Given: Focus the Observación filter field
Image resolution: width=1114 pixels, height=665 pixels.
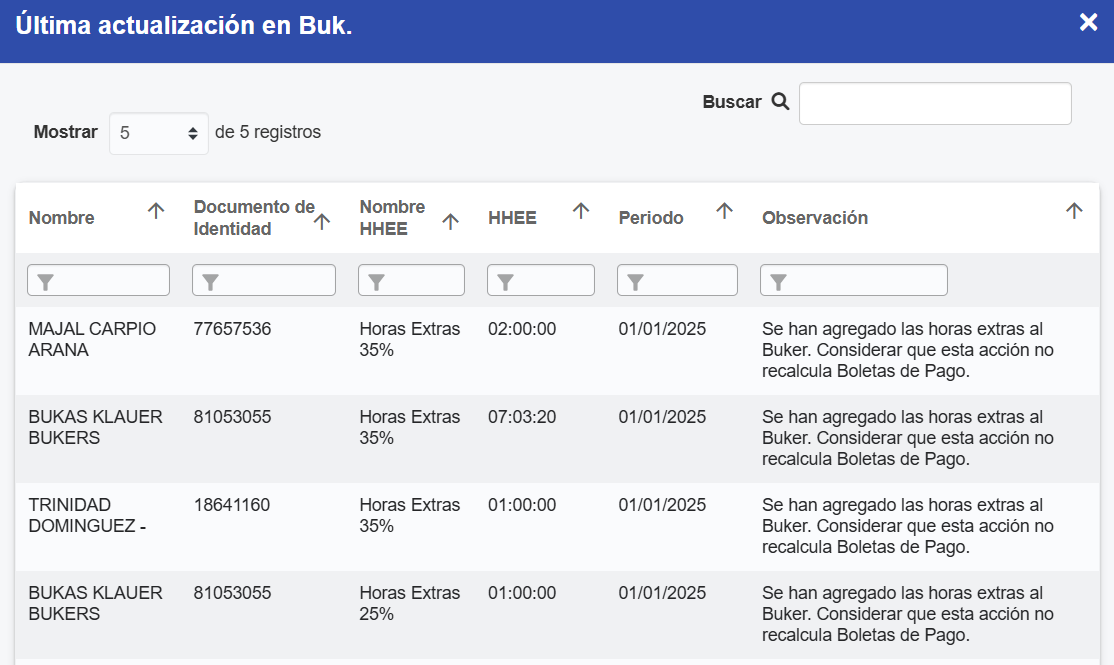Looking at the screenshot, I should click(854, 281).
